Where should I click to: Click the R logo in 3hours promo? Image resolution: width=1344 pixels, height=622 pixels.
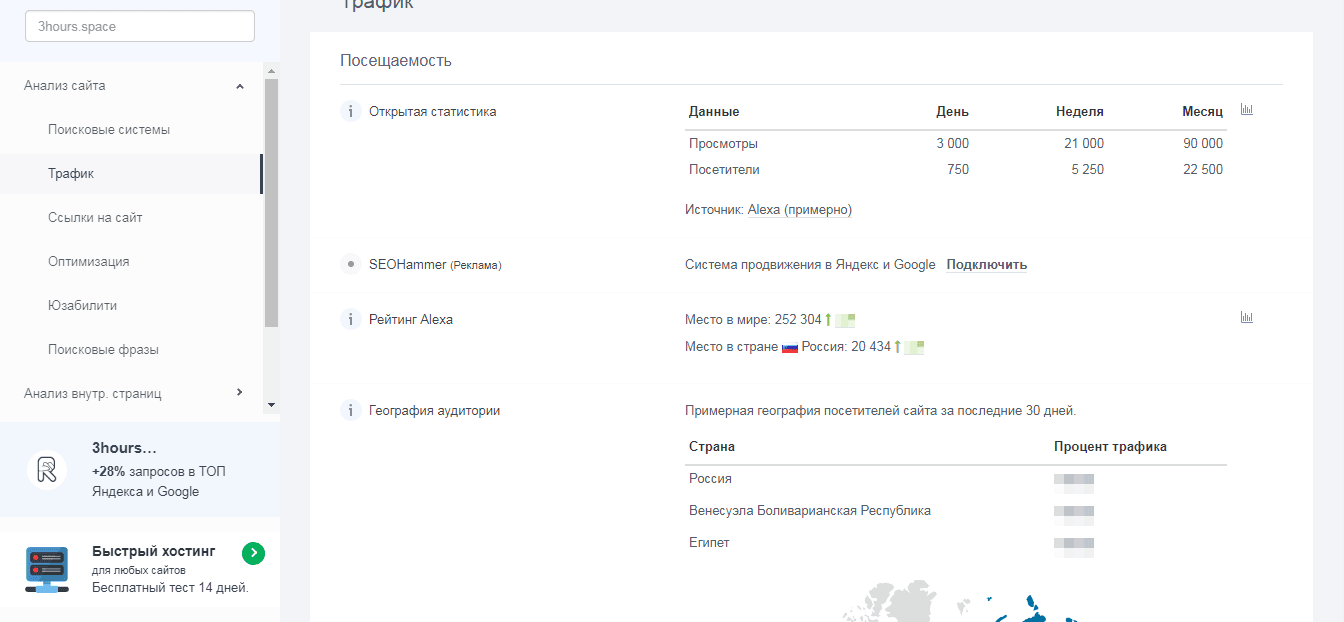click(x=47, y=469)
